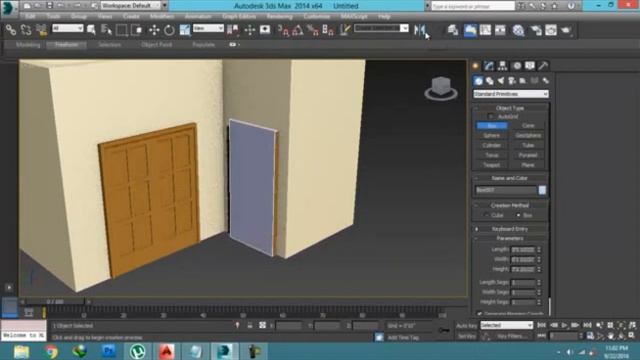Open the Object Paint ribbon tab
Image resolution: width=640 pixels, height=360 pixels.
point(156,44)
